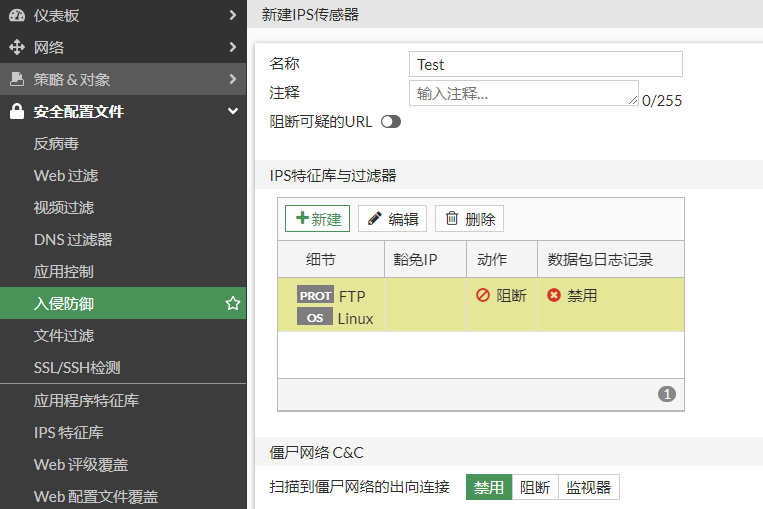Click the 注释 comment input field

(523, 93)
